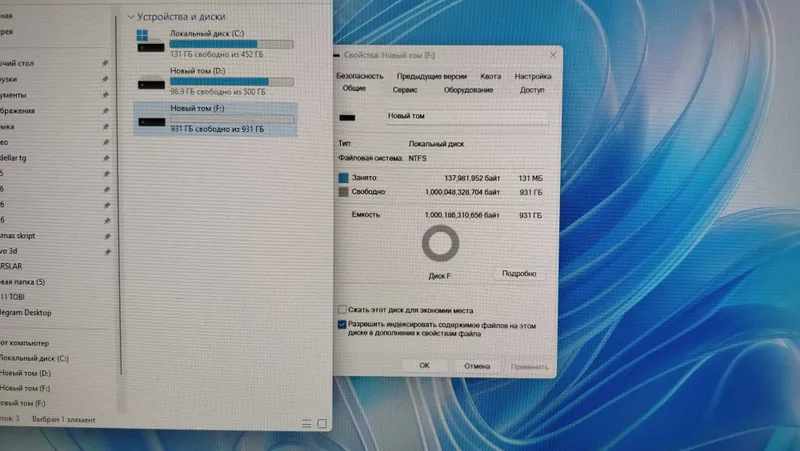Click the Локальный диск type value

point(436,144)
